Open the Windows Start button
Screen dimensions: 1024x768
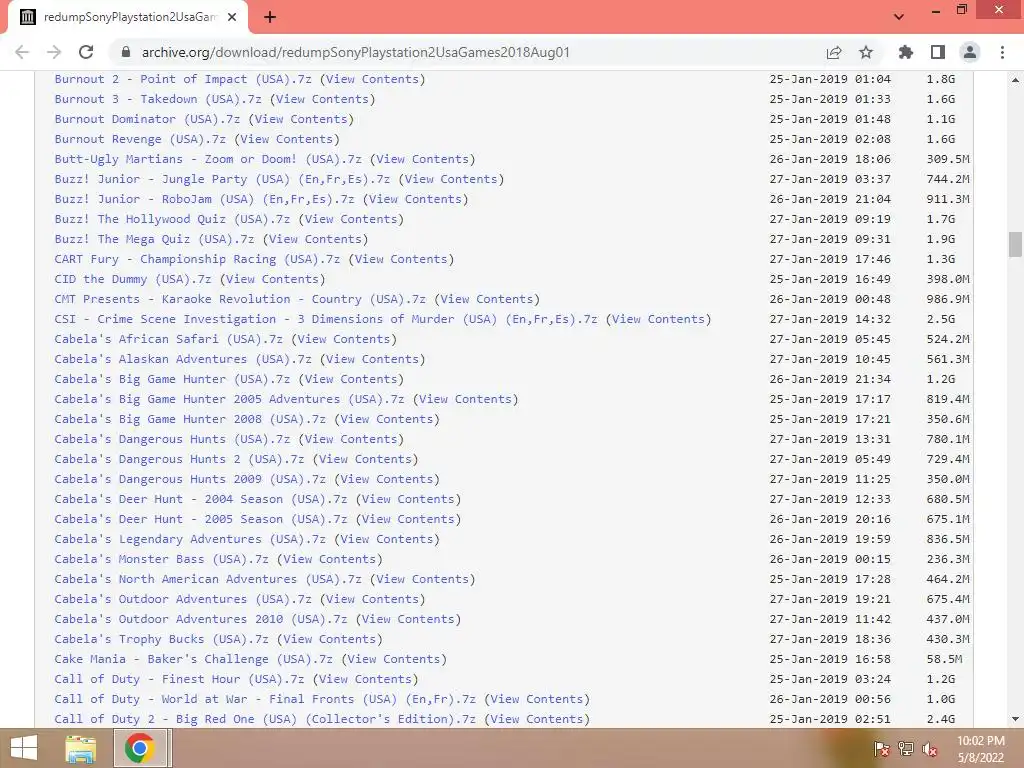(x=24, y=748)
